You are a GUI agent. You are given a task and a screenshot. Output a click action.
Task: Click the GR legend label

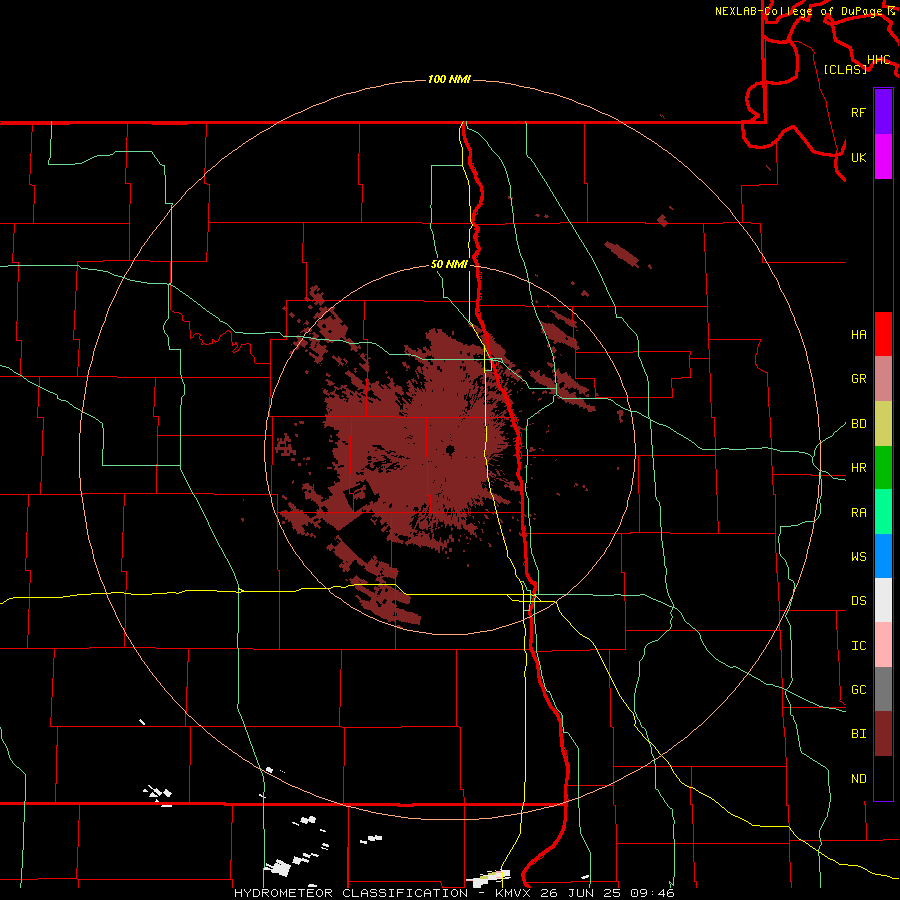[x=859, y=379]
